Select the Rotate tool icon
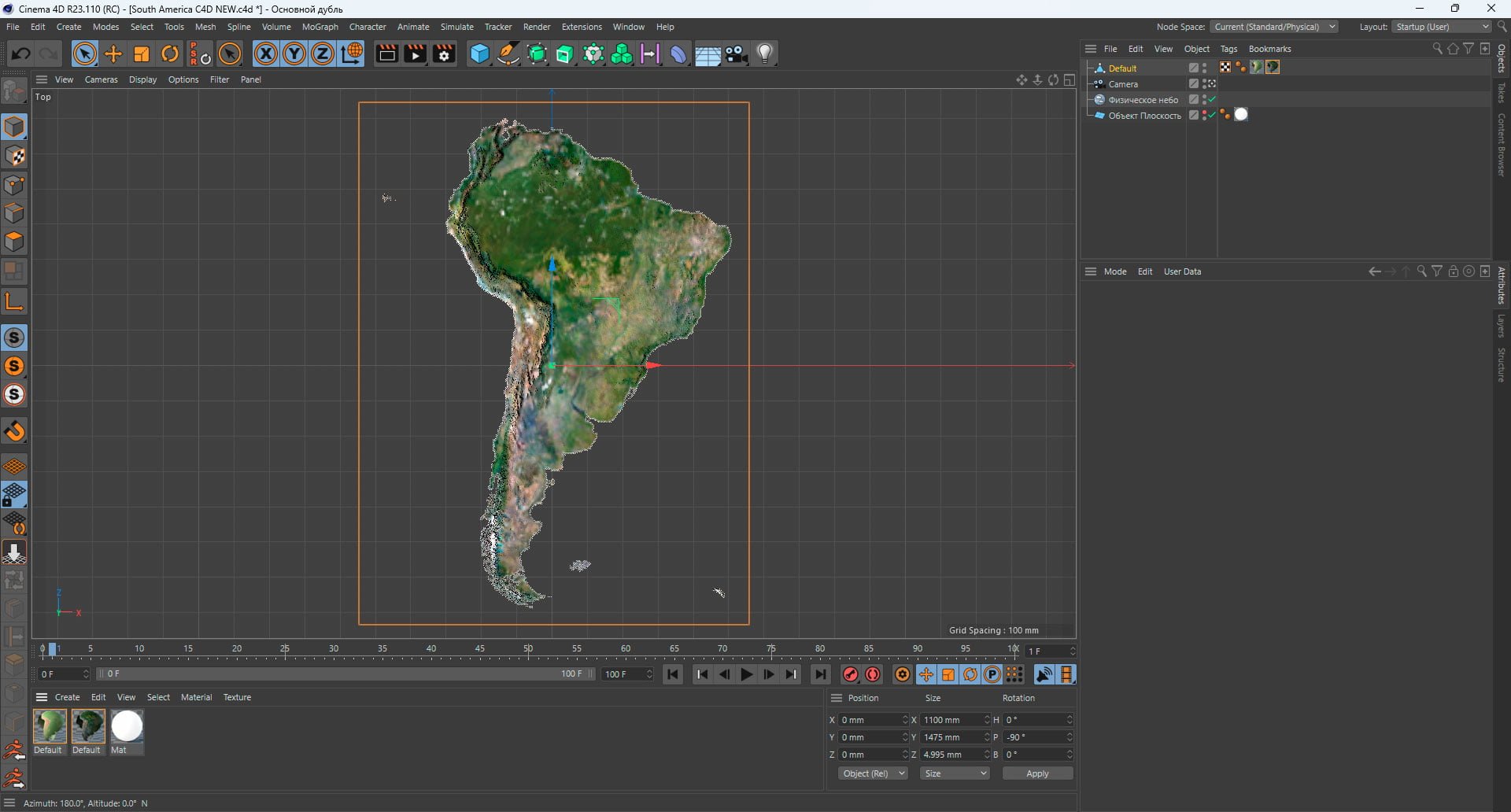 coord(170,54)
